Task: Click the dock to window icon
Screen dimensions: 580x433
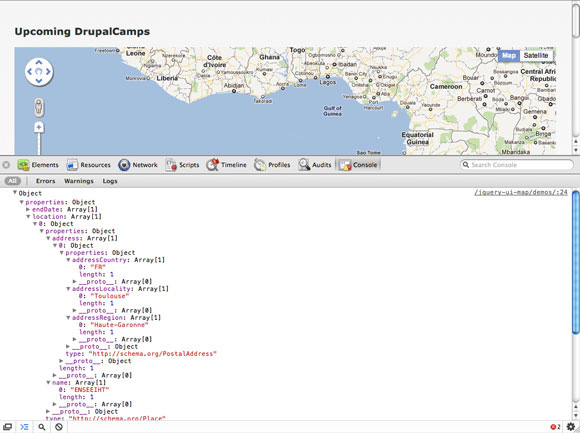Action: tap(7, 427)
